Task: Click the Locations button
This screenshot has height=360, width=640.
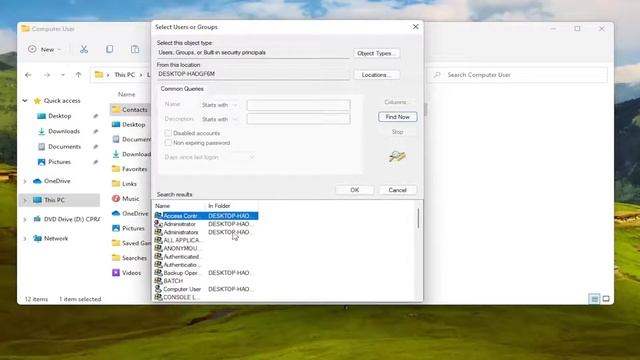Action: pyautogui.click(x=376, y=75)
